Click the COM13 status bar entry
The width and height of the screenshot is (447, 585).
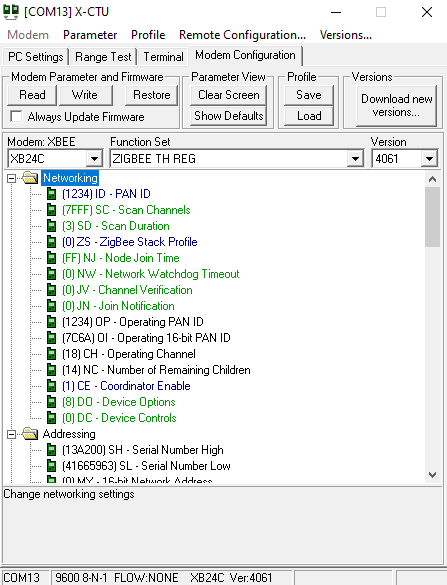(21, 578)
